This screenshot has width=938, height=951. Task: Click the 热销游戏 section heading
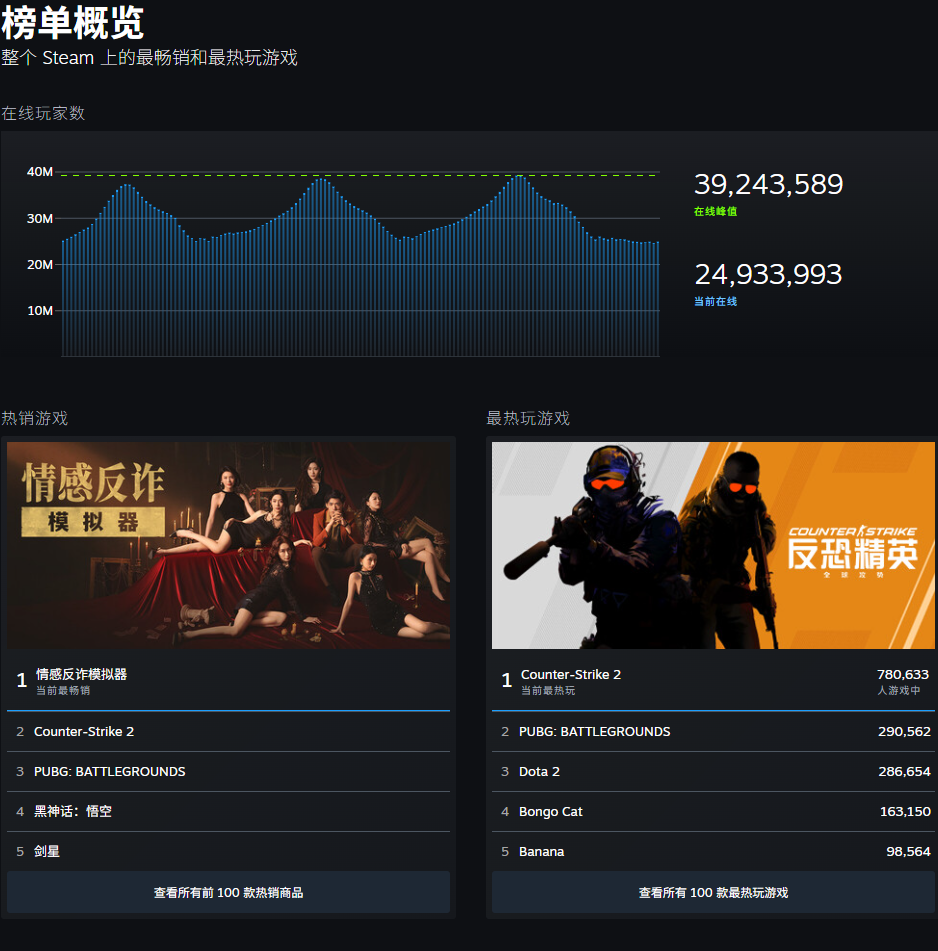pyautogui.click(x=35, y=418)
